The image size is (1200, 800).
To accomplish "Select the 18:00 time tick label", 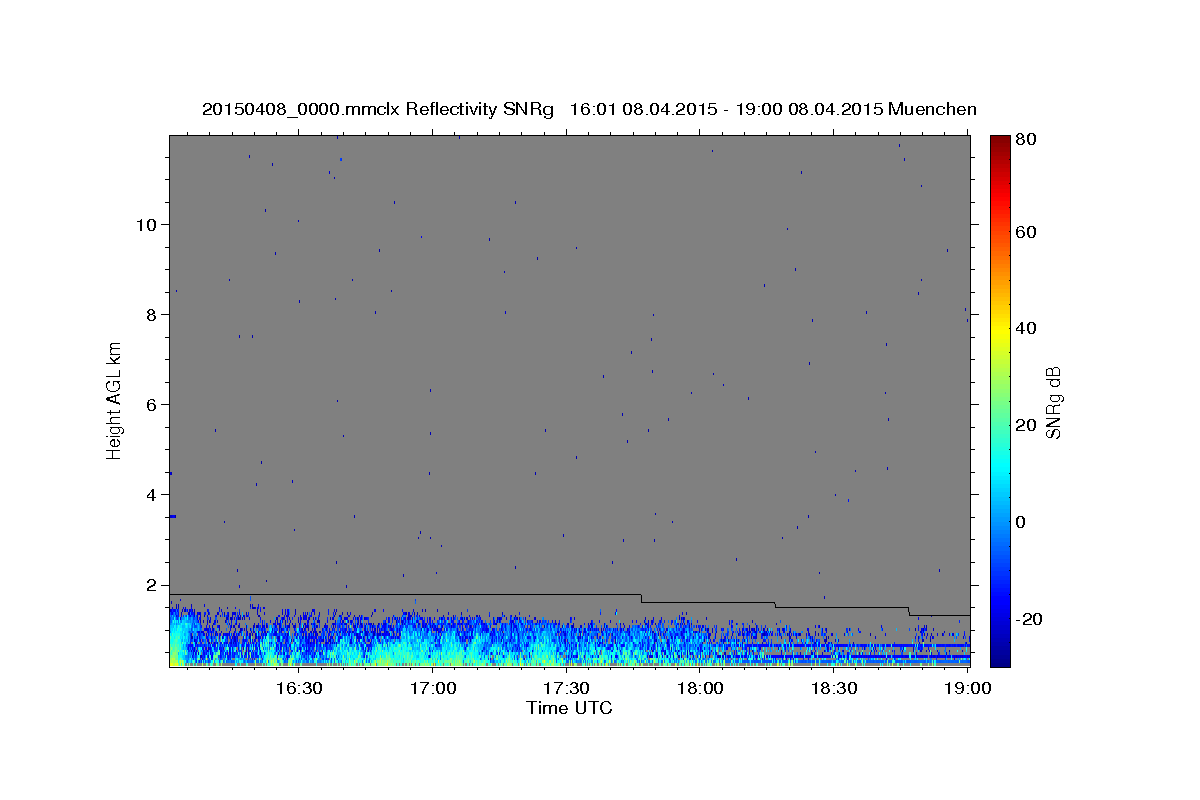I will pos(700,688).
